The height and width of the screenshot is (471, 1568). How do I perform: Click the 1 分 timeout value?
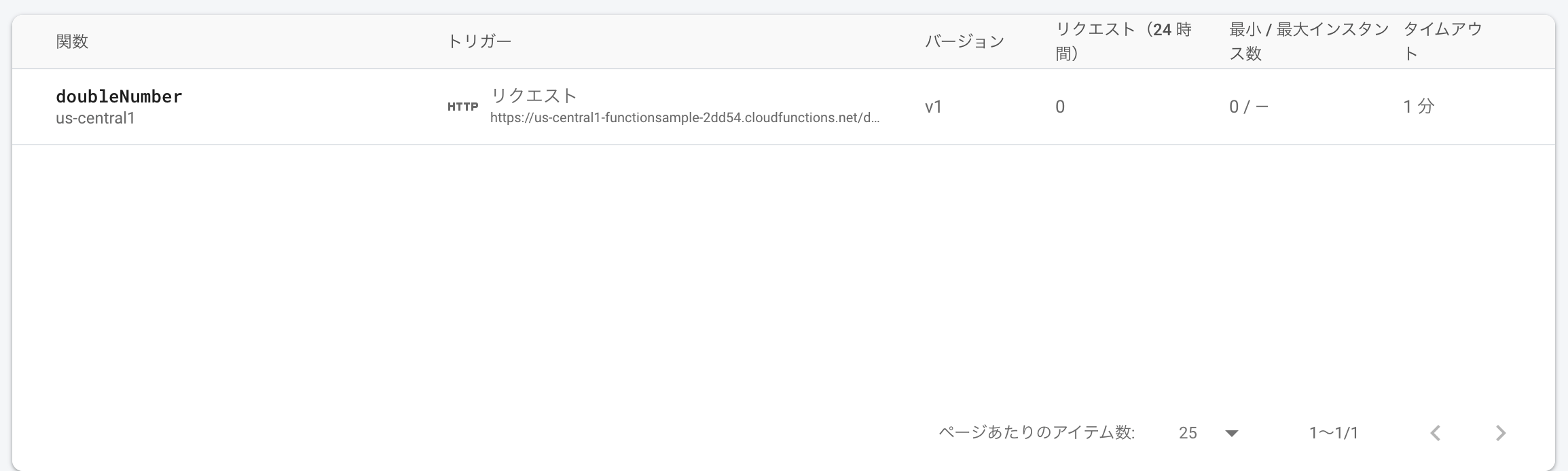point(1419,107)
